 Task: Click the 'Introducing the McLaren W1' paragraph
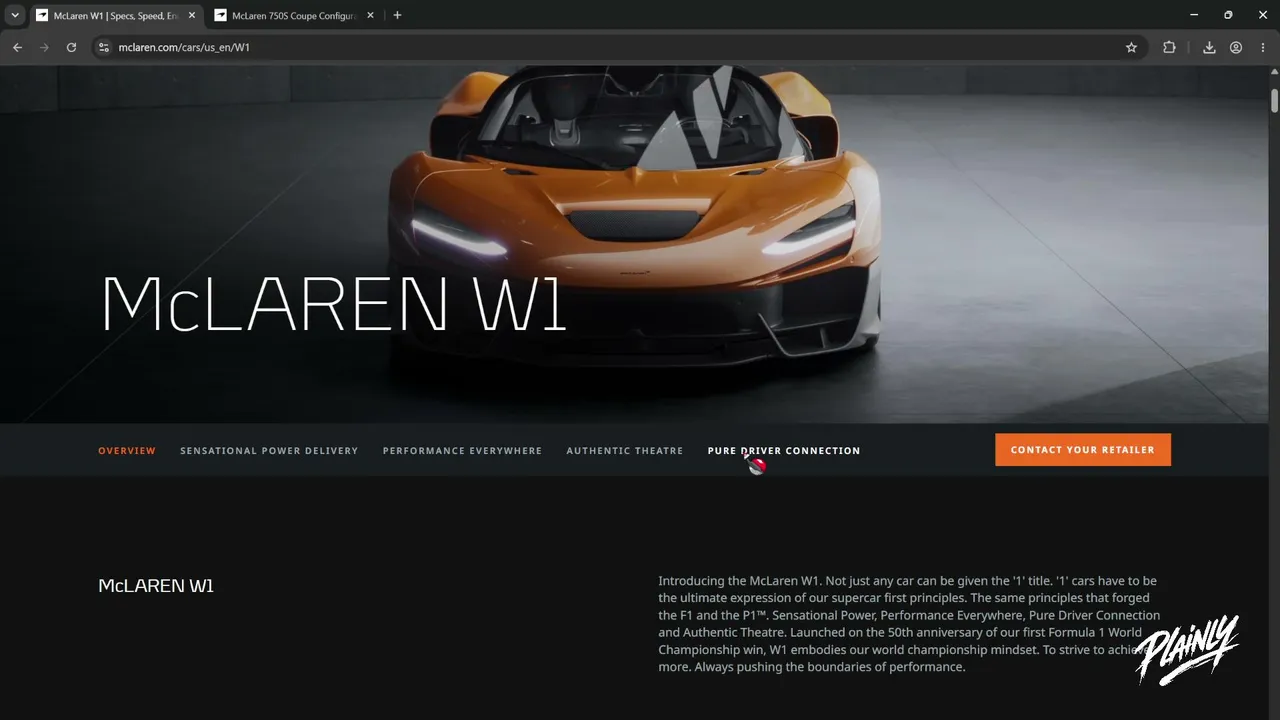(909, 623)
